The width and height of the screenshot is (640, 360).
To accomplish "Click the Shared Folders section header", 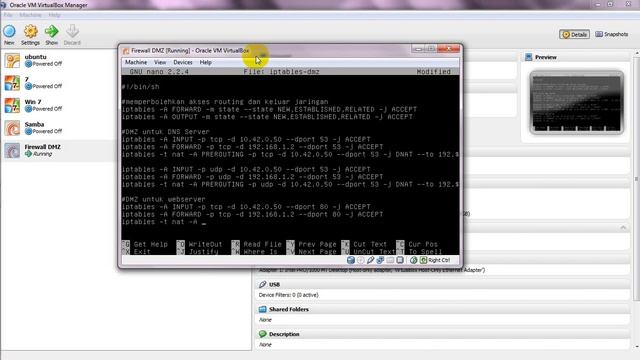I will point(443,309).
